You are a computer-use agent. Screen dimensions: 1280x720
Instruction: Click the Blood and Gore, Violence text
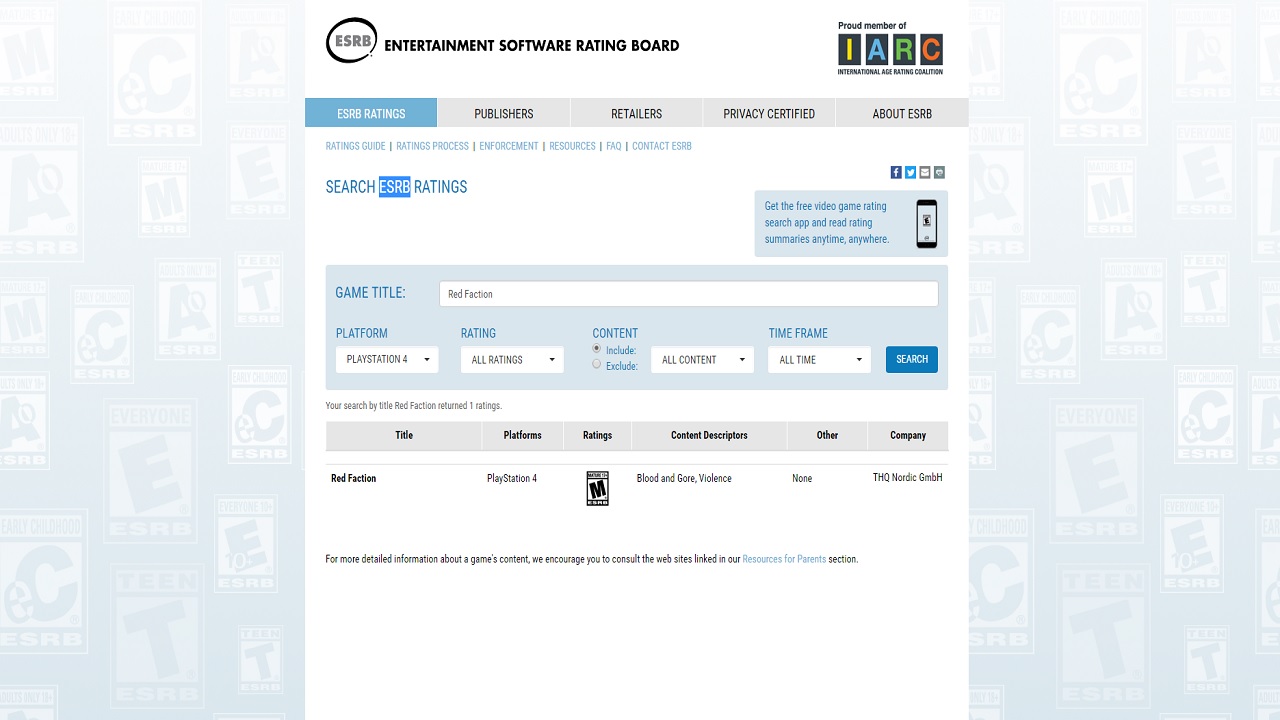coord(684,478)
